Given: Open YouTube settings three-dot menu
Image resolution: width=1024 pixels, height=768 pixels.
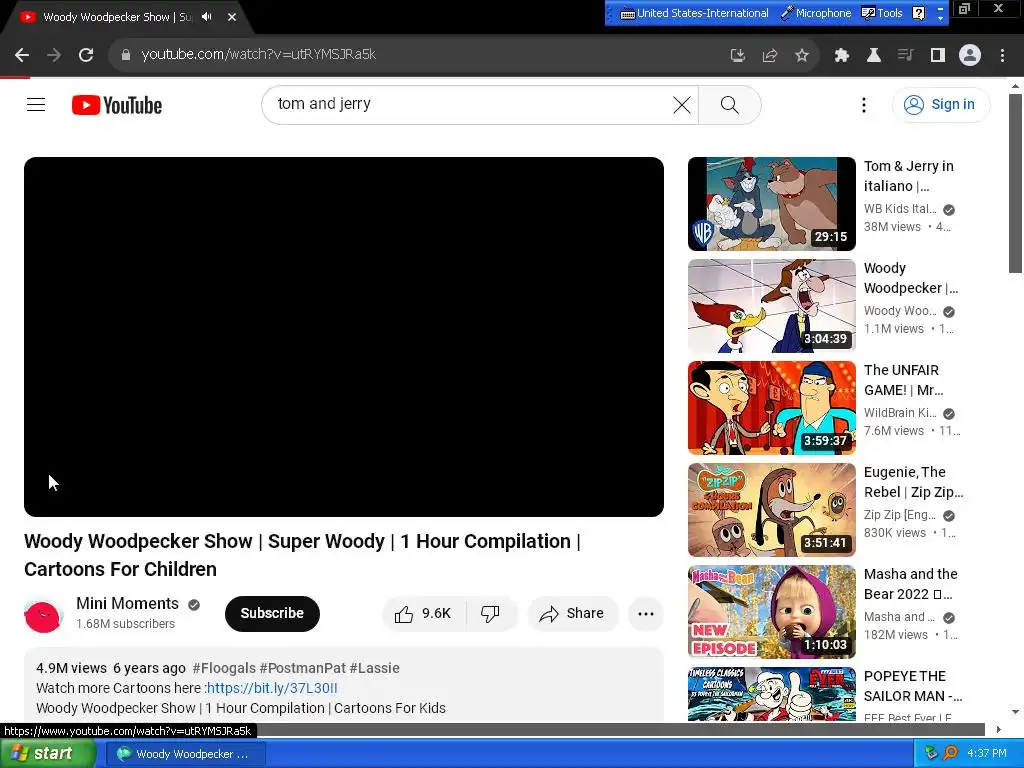Looking at the screenshot, I should (863, 104).
